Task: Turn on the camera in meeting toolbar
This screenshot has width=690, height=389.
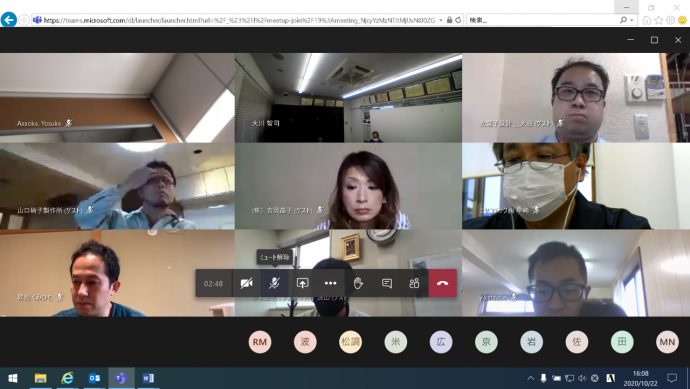Action: point(246,283)
